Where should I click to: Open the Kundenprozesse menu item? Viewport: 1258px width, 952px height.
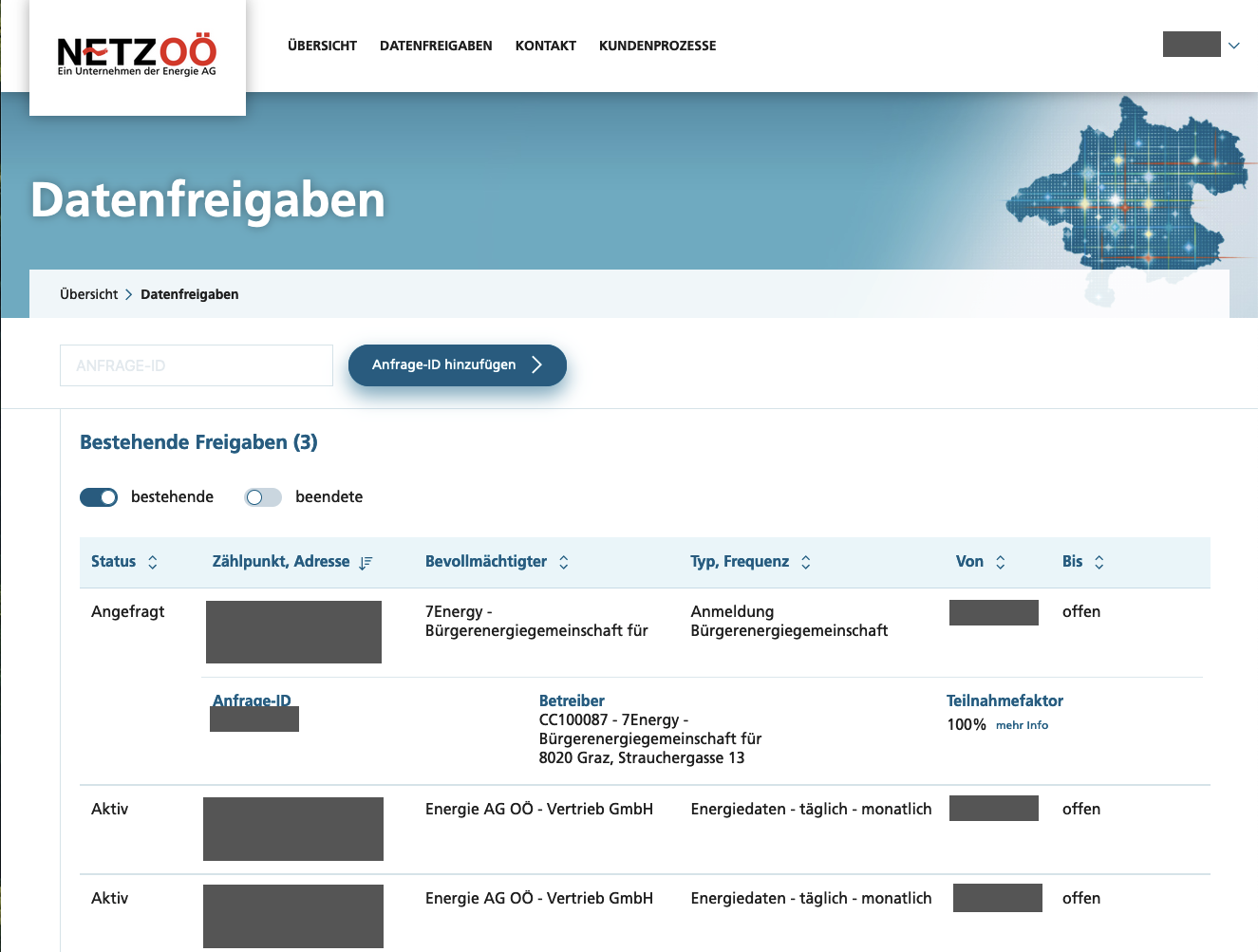[x=657, y=46]
